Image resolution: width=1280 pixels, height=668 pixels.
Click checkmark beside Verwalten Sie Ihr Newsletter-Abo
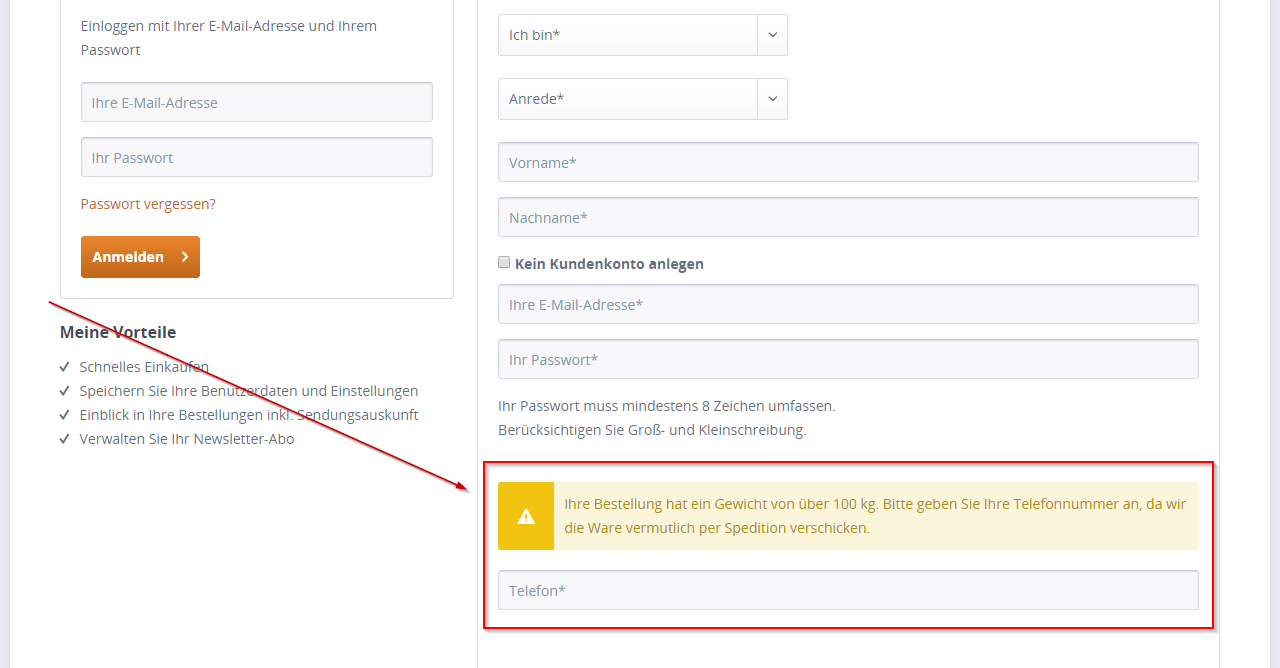(x=65, y=439)
